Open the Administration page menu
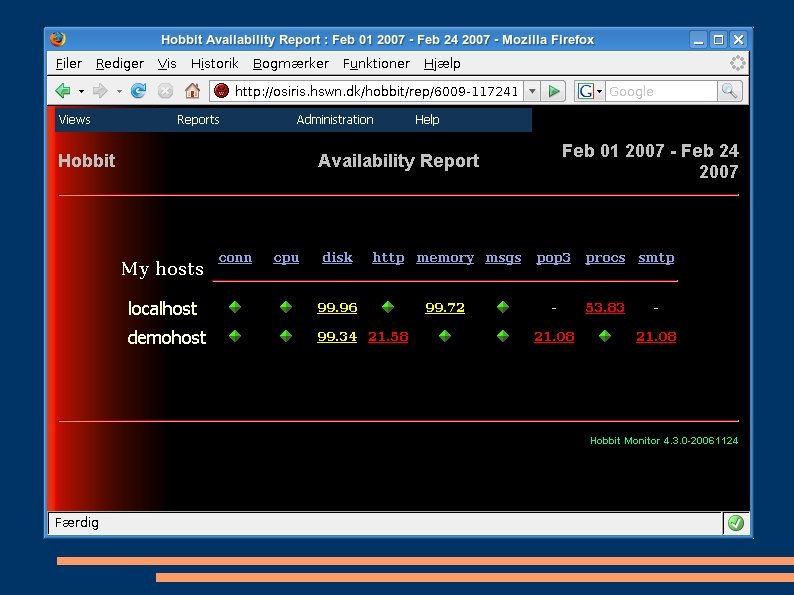The width and height of the screenshot is (794, 595). [335, 120]
